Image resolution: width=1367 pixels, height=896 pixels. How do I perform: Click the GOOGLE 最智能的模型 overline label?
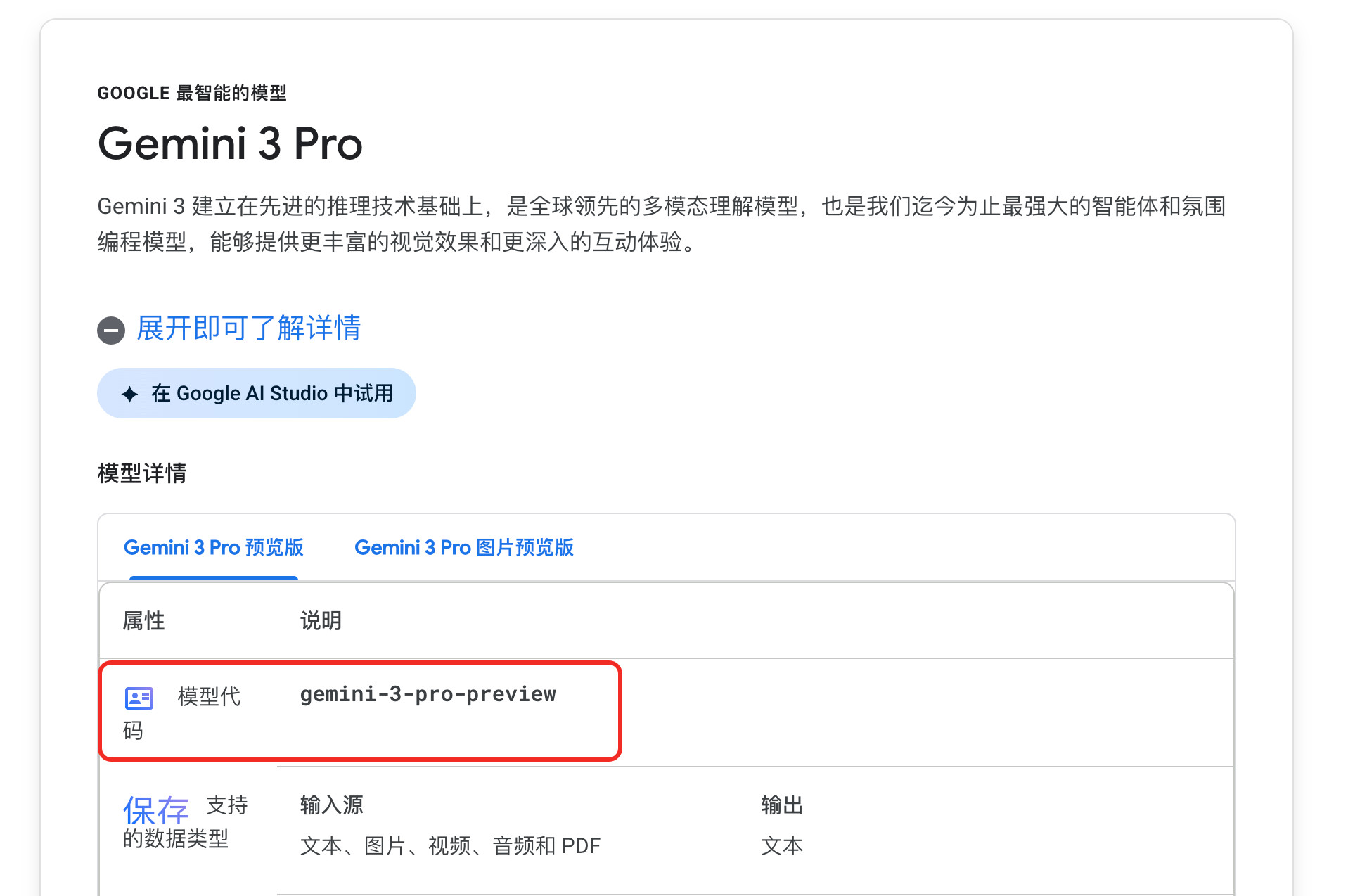tap(192, 94)
